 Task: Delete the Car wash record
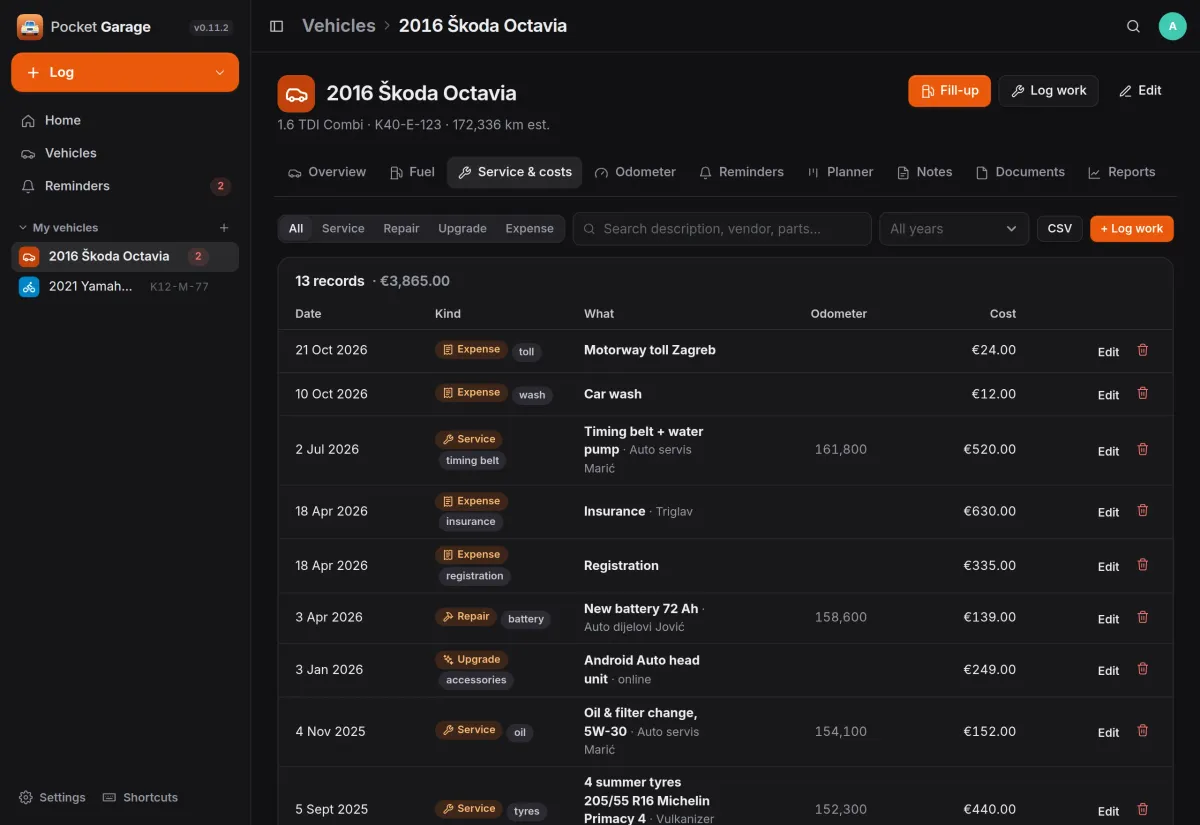coord(1143,393)
